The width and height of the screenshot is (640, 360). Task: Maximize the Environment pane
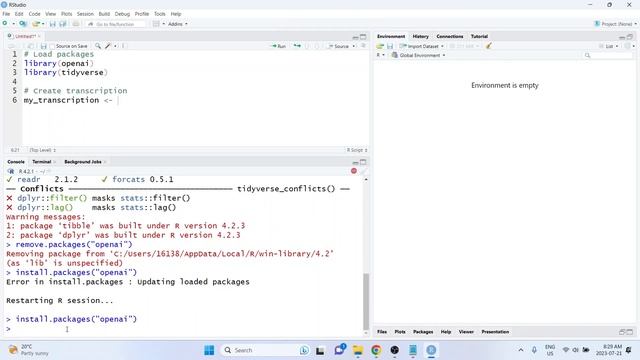[x=630, y=37]
